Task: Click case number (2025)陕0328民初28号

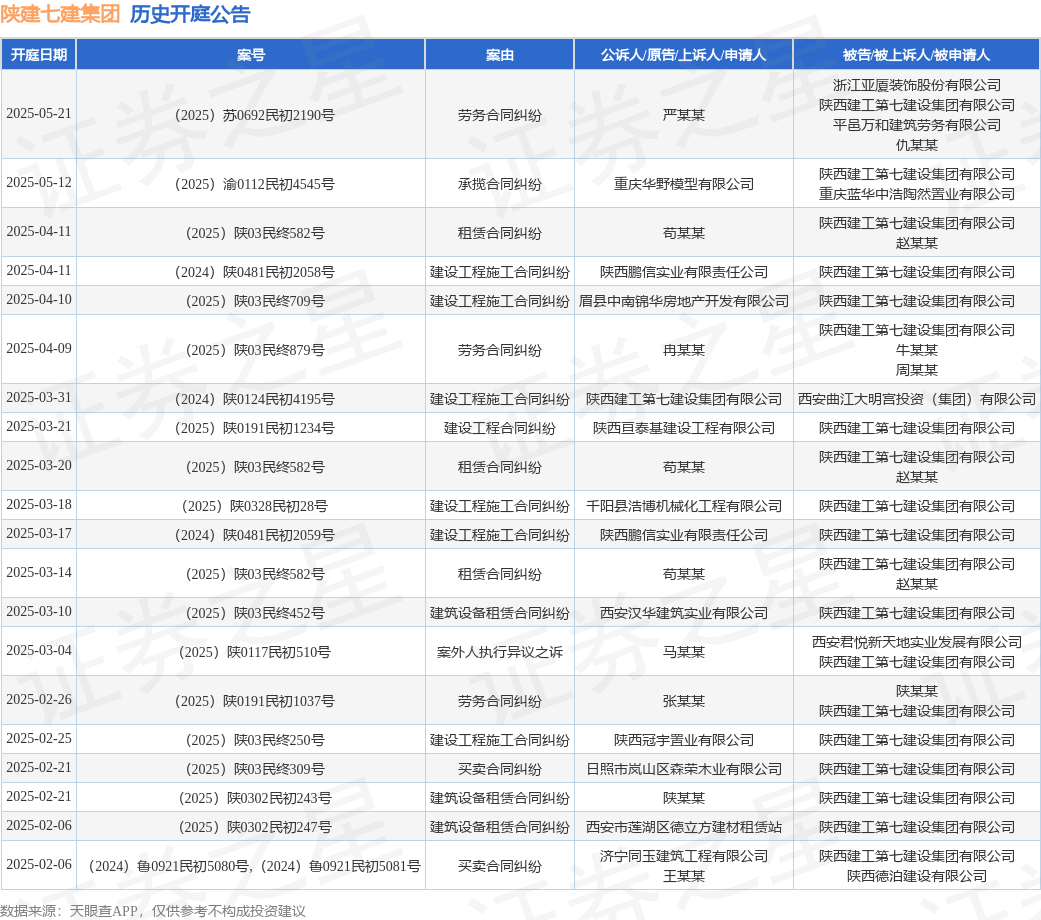Action: pos(254,506)
